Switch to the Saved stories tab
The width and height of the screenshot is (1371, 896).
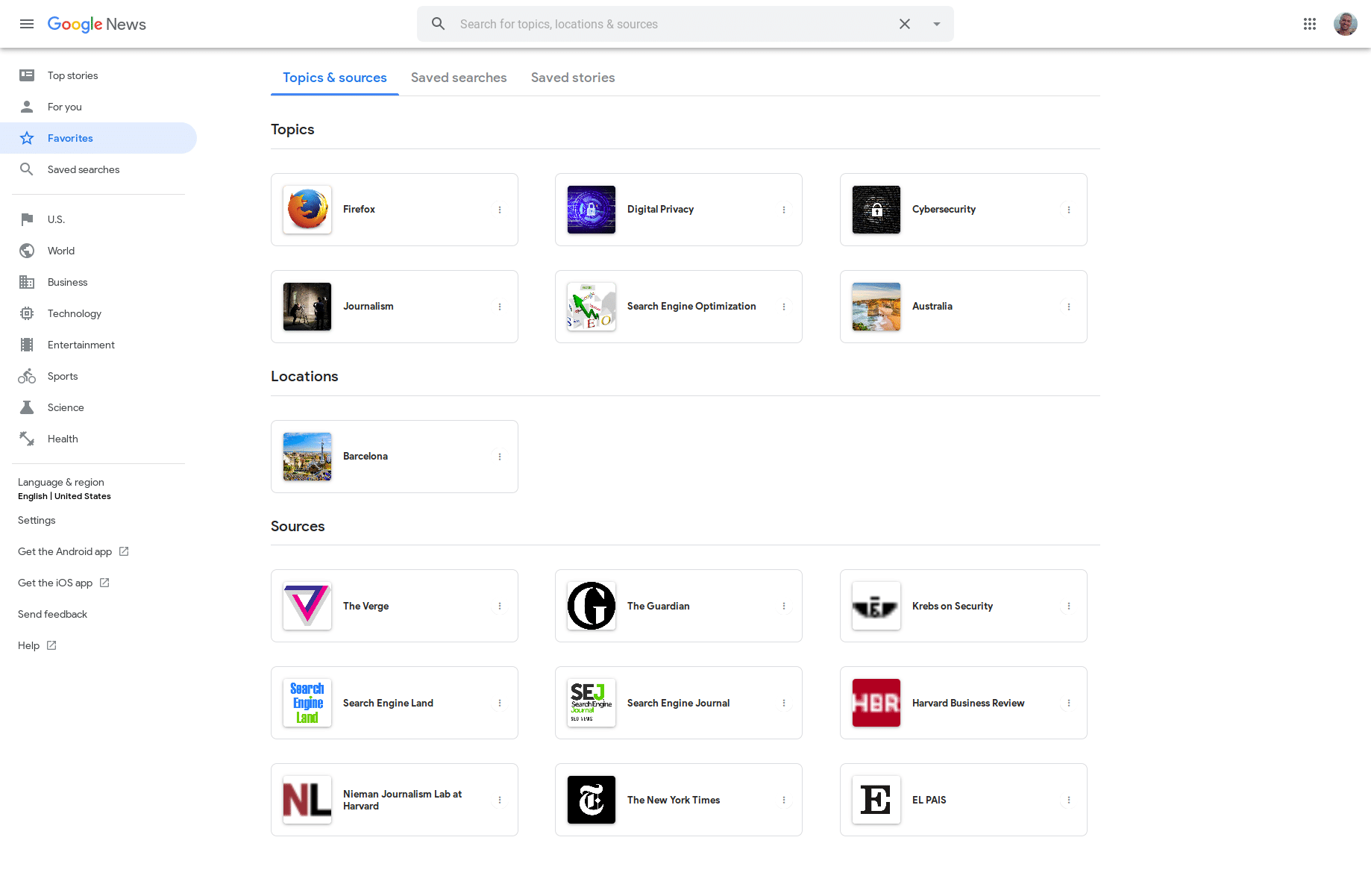click(x=572, y=78)
